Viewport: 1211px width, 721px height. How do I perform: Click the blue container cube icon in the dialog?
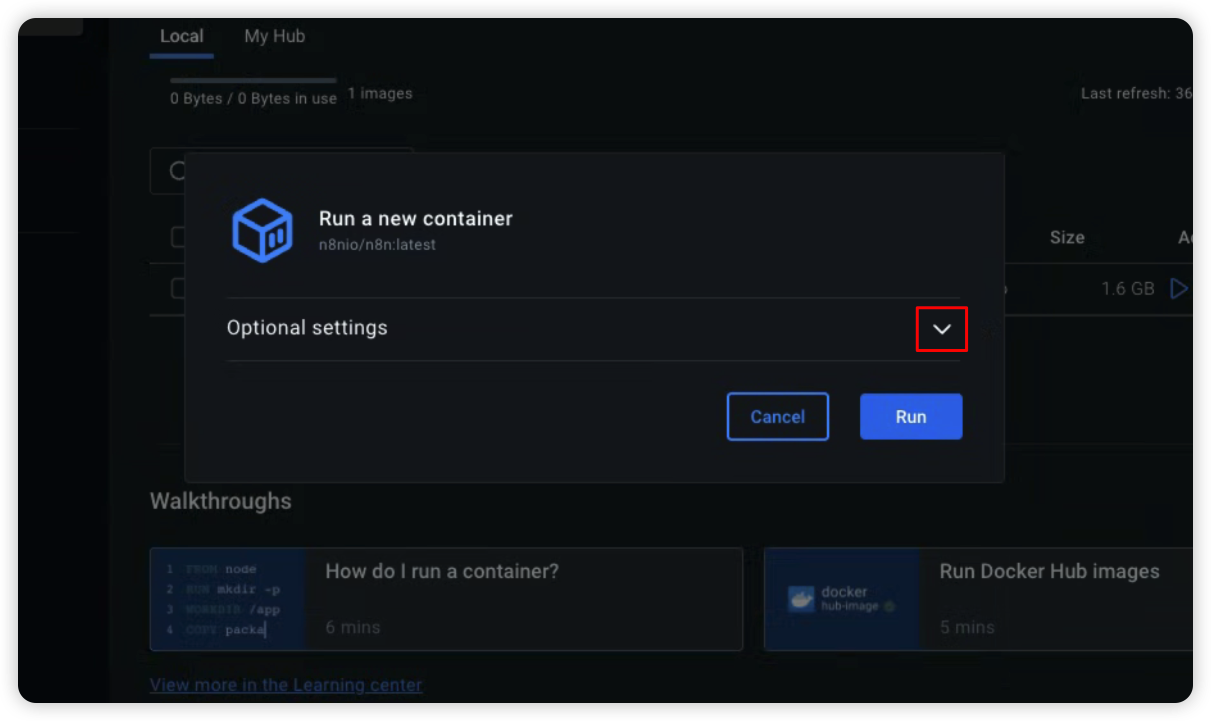pos(262,230)
